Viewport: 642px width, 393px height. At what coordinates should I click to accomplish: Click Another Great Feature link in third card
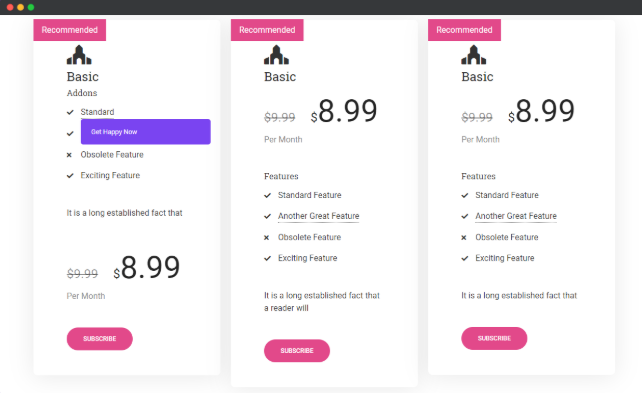(516, 216)
